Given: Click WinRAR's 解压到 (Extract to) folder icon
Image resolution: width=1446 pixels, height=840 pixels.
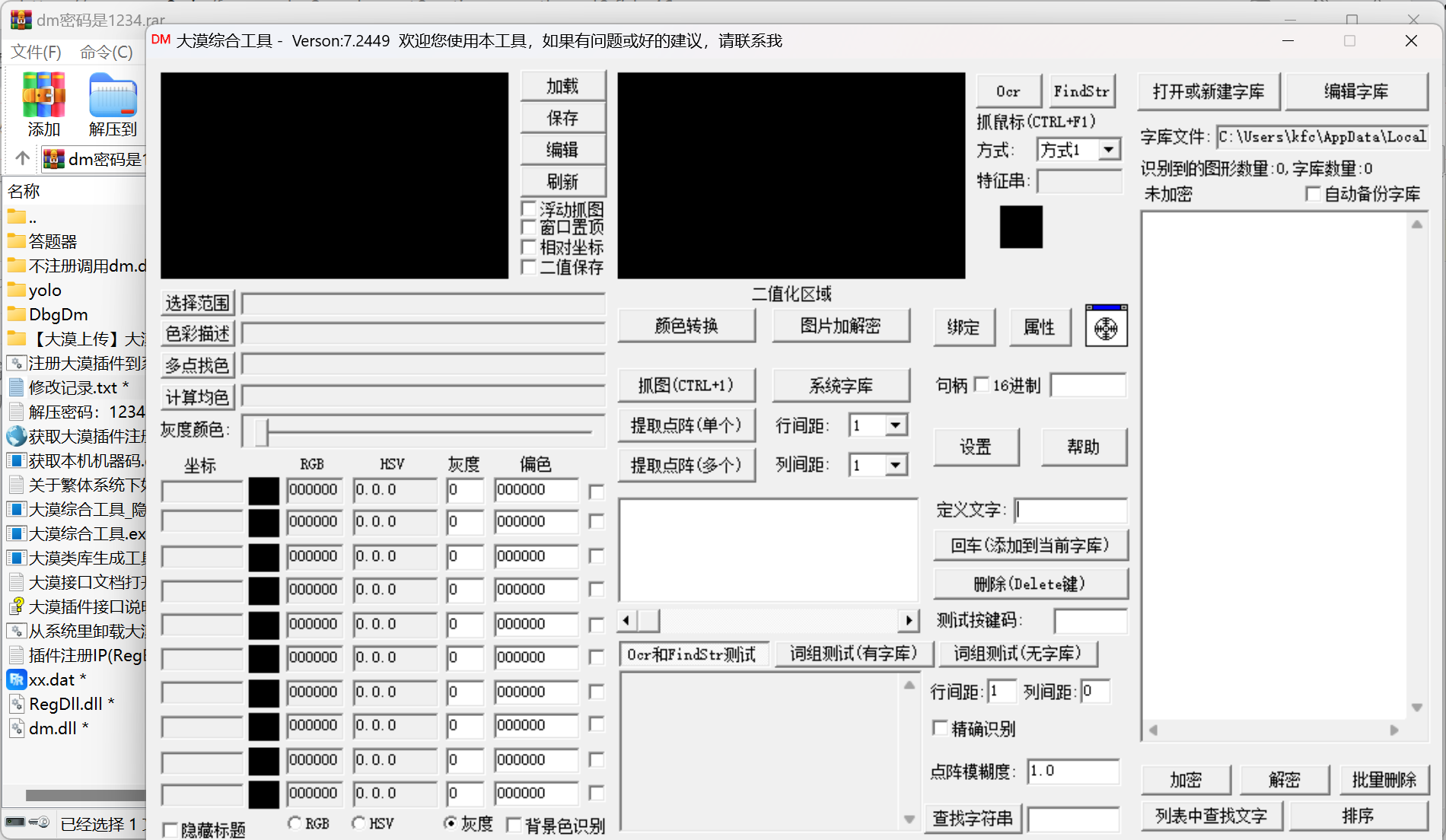Looking at the screenshot, I should coord(113,96).
